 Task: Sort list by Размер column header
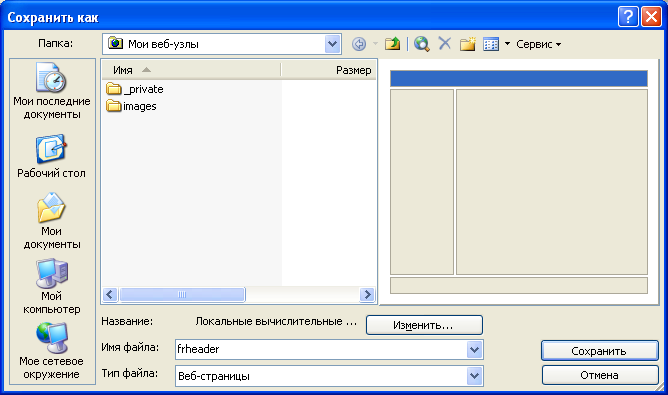tap(328, 70)
